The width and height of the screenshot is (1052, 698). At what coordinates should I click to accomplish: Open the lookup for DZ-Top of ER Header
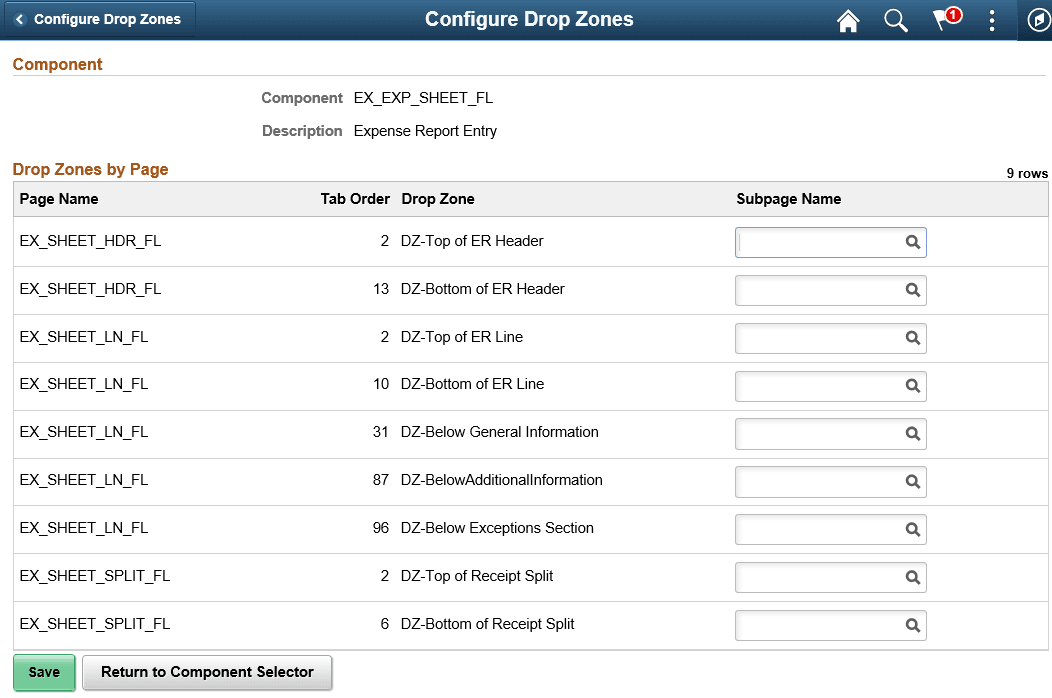click(x=912, y=242)
